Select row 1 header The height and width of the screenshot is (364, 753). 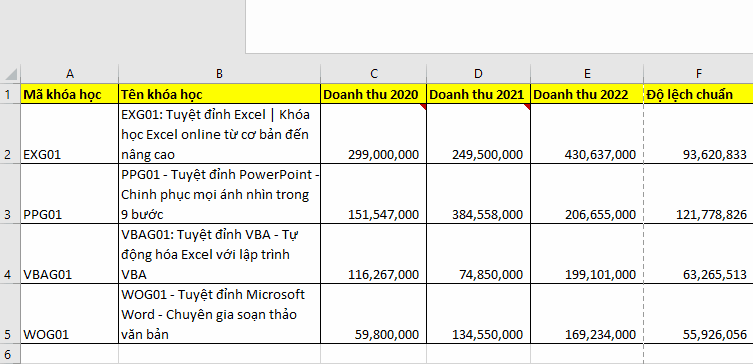[x=10, y=94]
